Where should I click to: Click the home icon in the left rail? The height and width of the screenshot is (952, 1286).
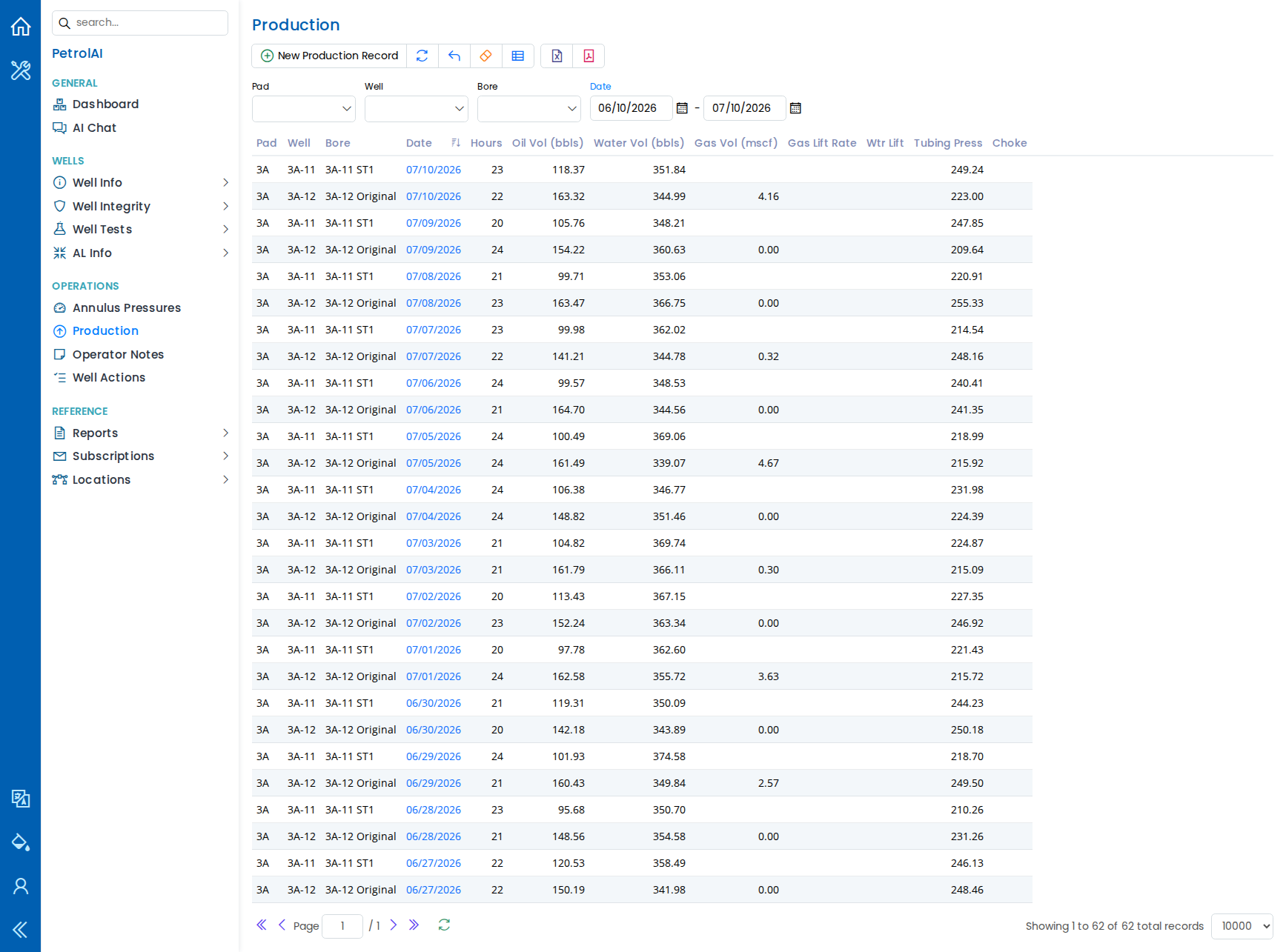tap(21, 27)
